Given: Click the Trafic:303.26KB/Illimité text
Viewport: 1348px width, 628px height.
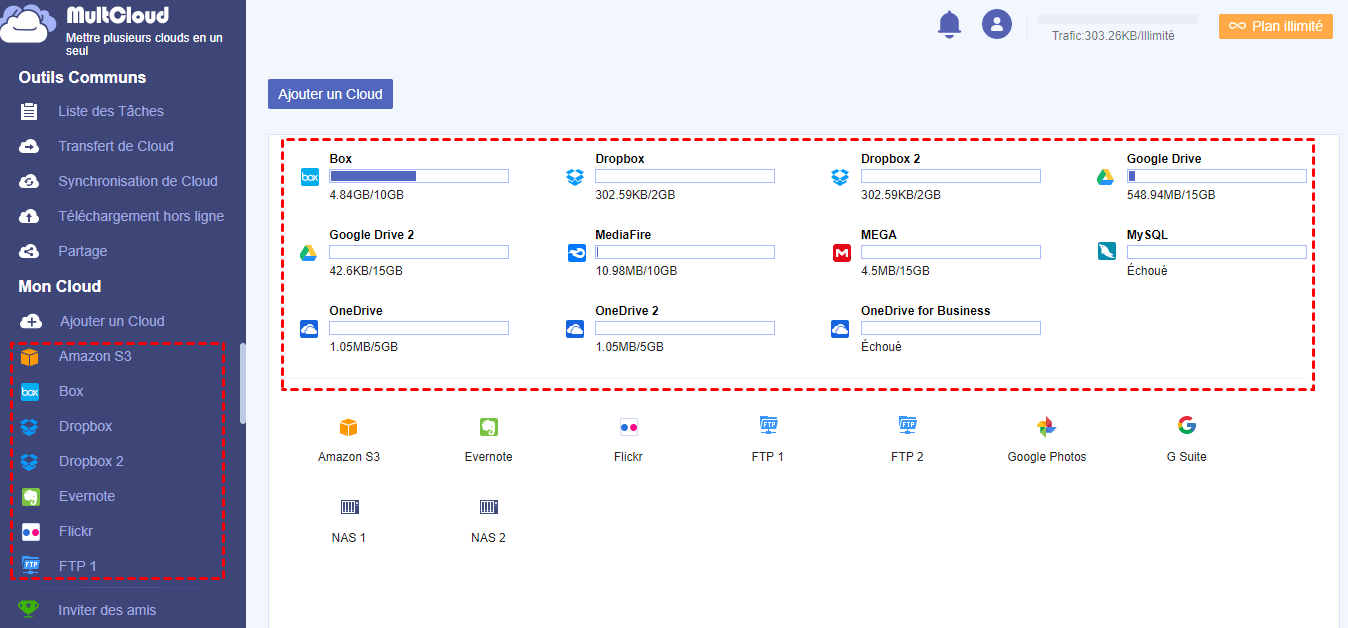Looking at the screenshot, I should click(x=1113, y=36).
